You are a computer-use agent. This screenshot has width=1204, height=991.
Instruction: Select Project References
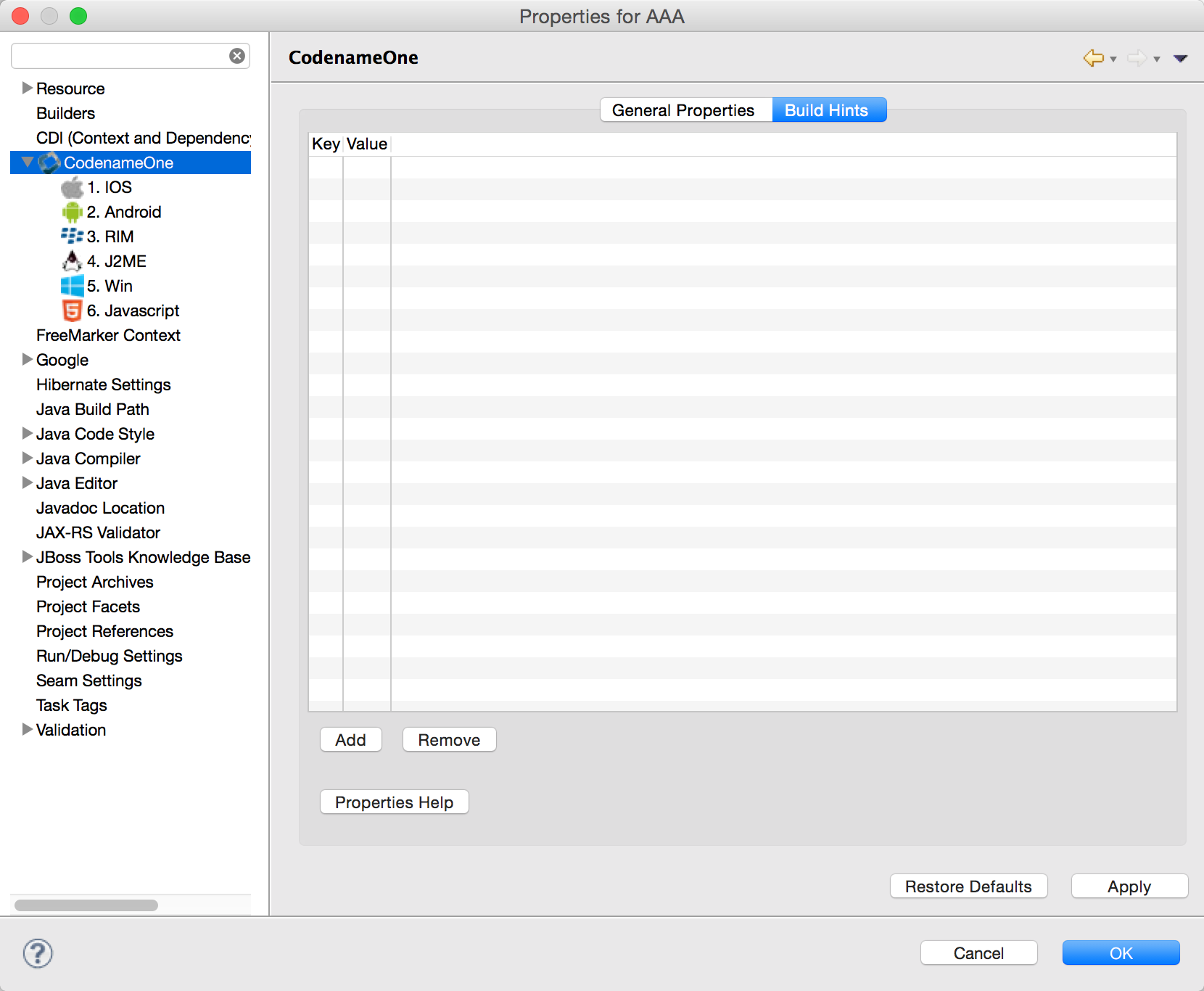pos(105,631)
